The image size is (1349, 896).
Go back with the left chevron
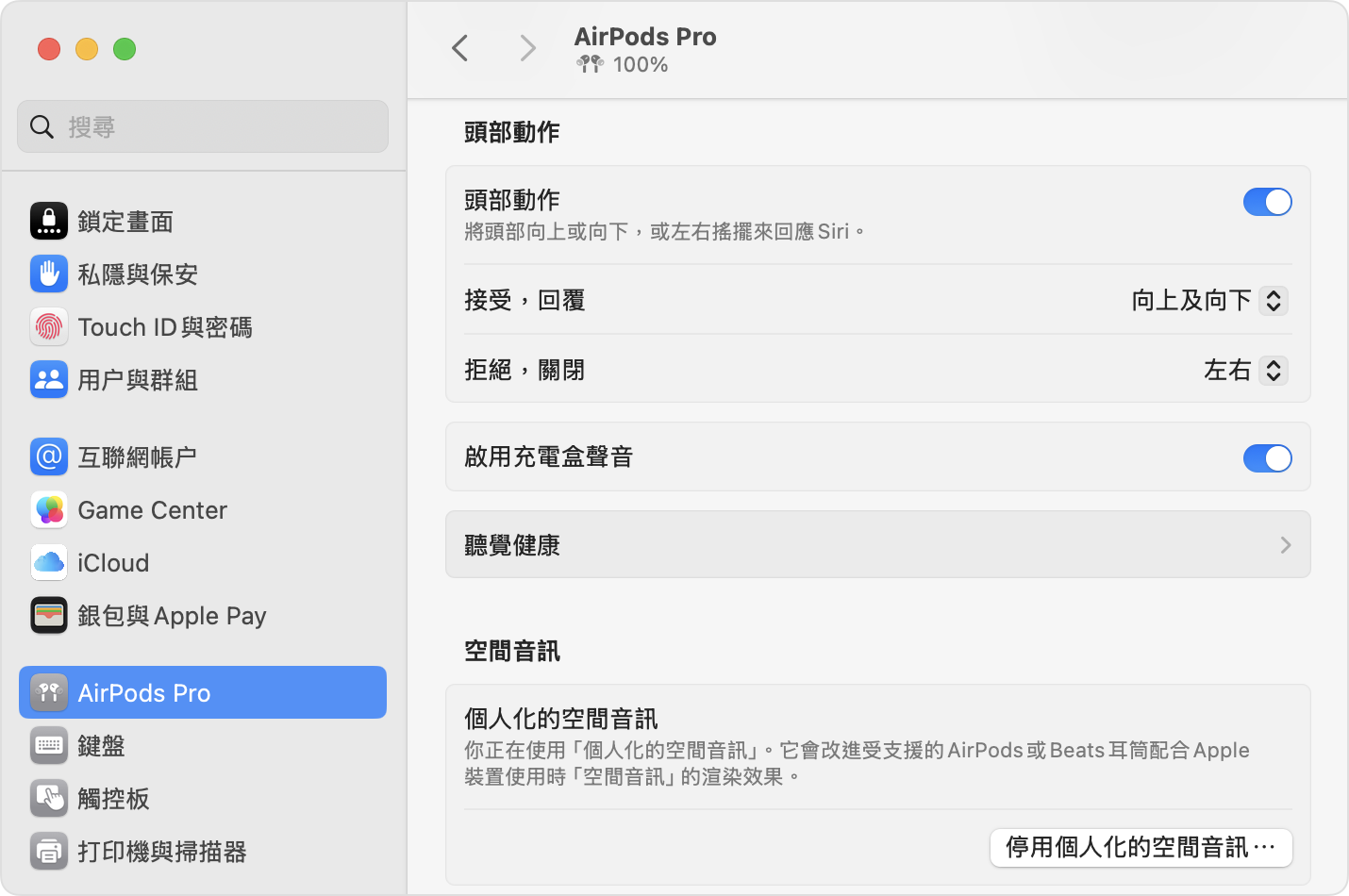click(460, 48)
